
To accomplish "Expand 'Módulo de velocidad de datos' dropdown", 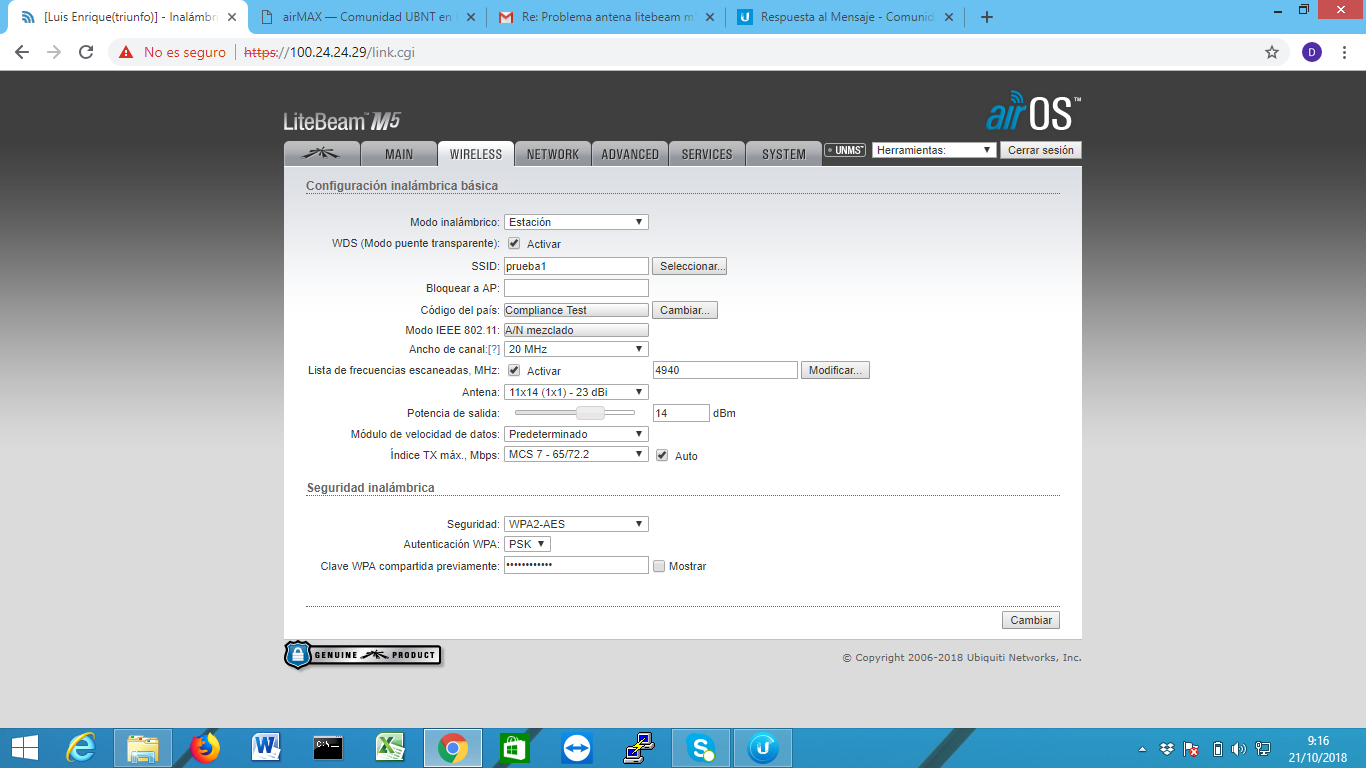I will pyautogui.click(x=576, y=434).
